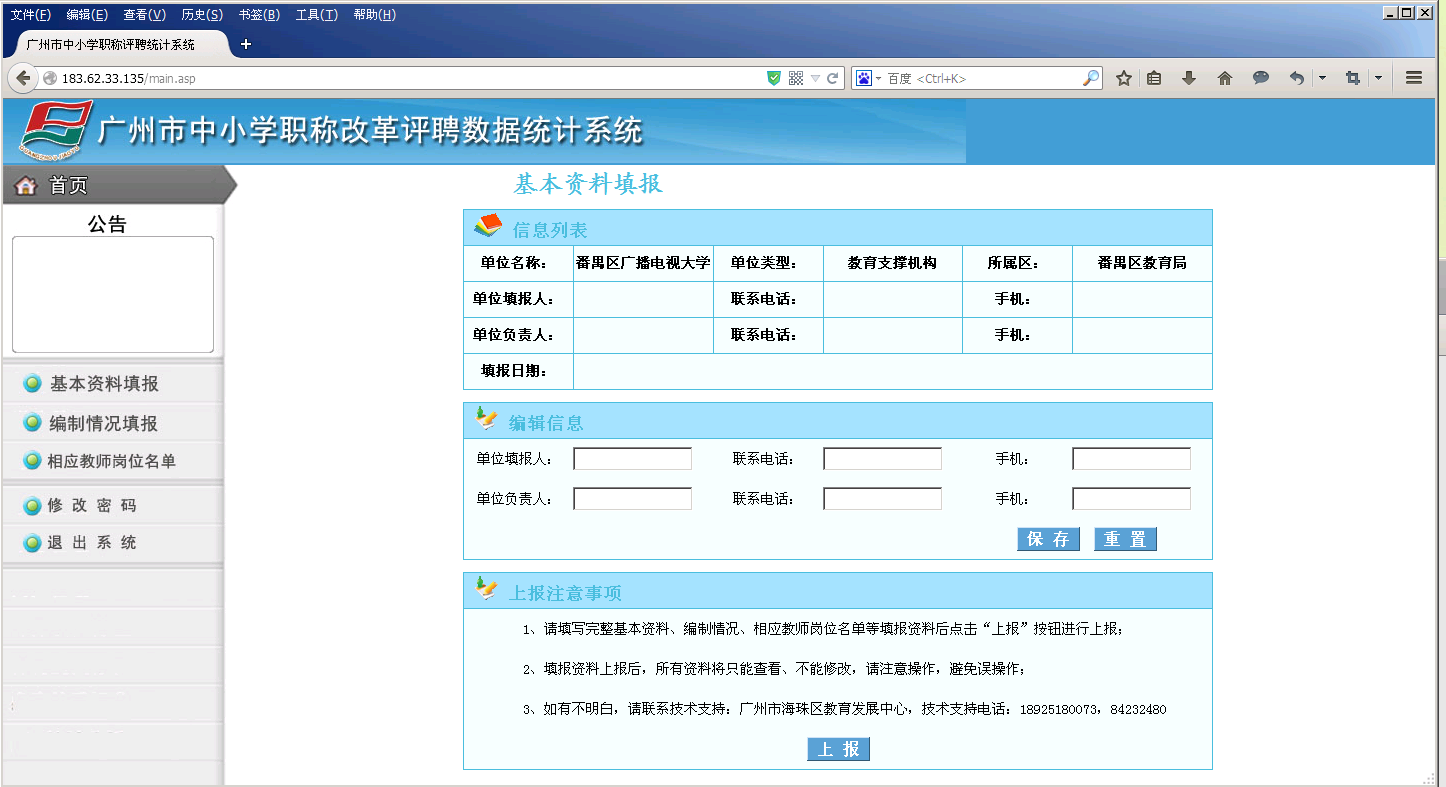Bookmark this page with the star icon

(x=1124, y=78)
